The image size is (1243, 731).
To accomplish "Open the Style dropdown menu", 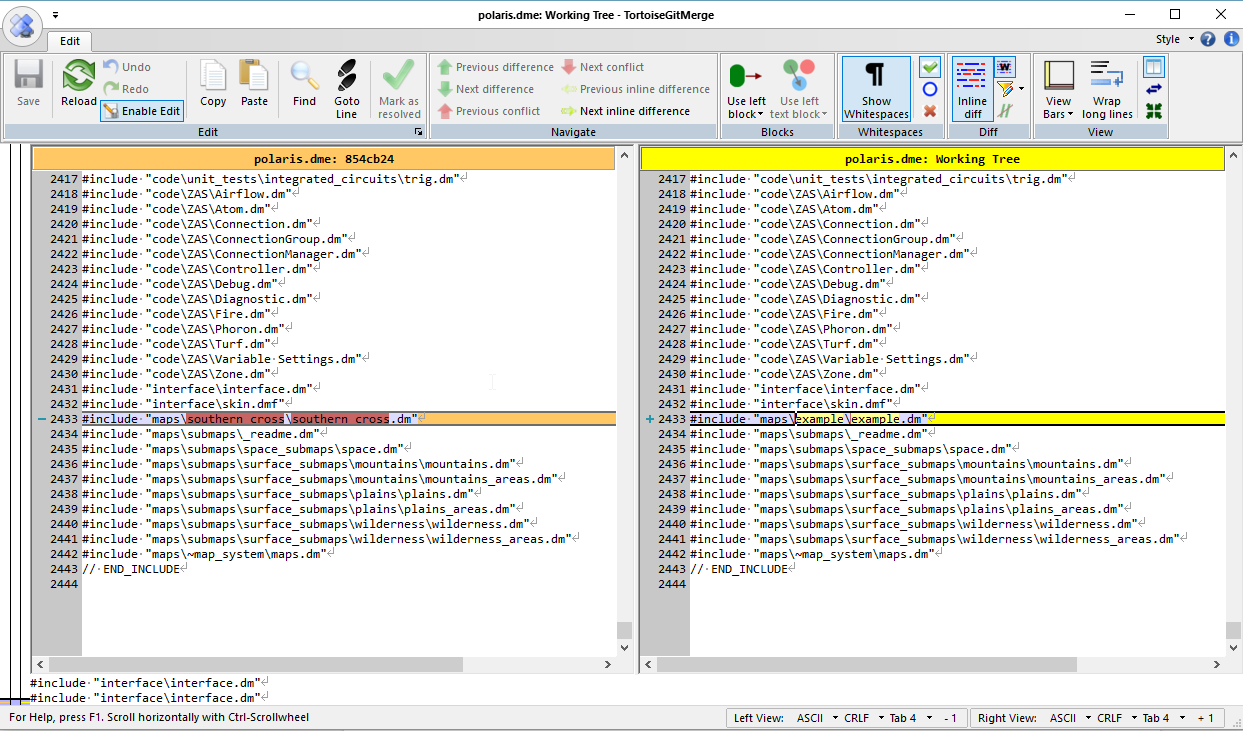I will tap(1174, 39).
